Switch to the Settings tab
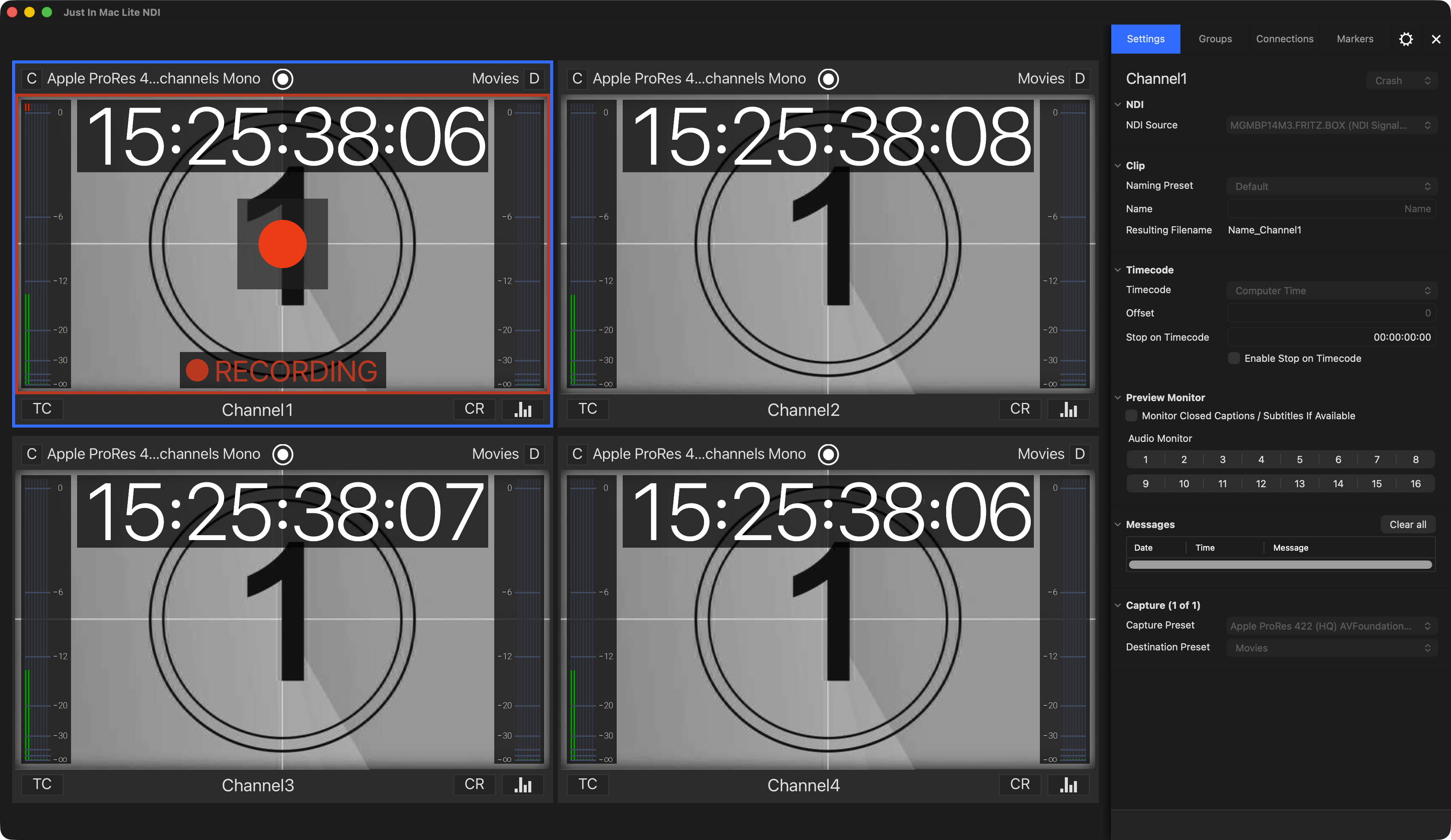The height and width of the screenshot is (840, 1451). tap(1146, 39)
